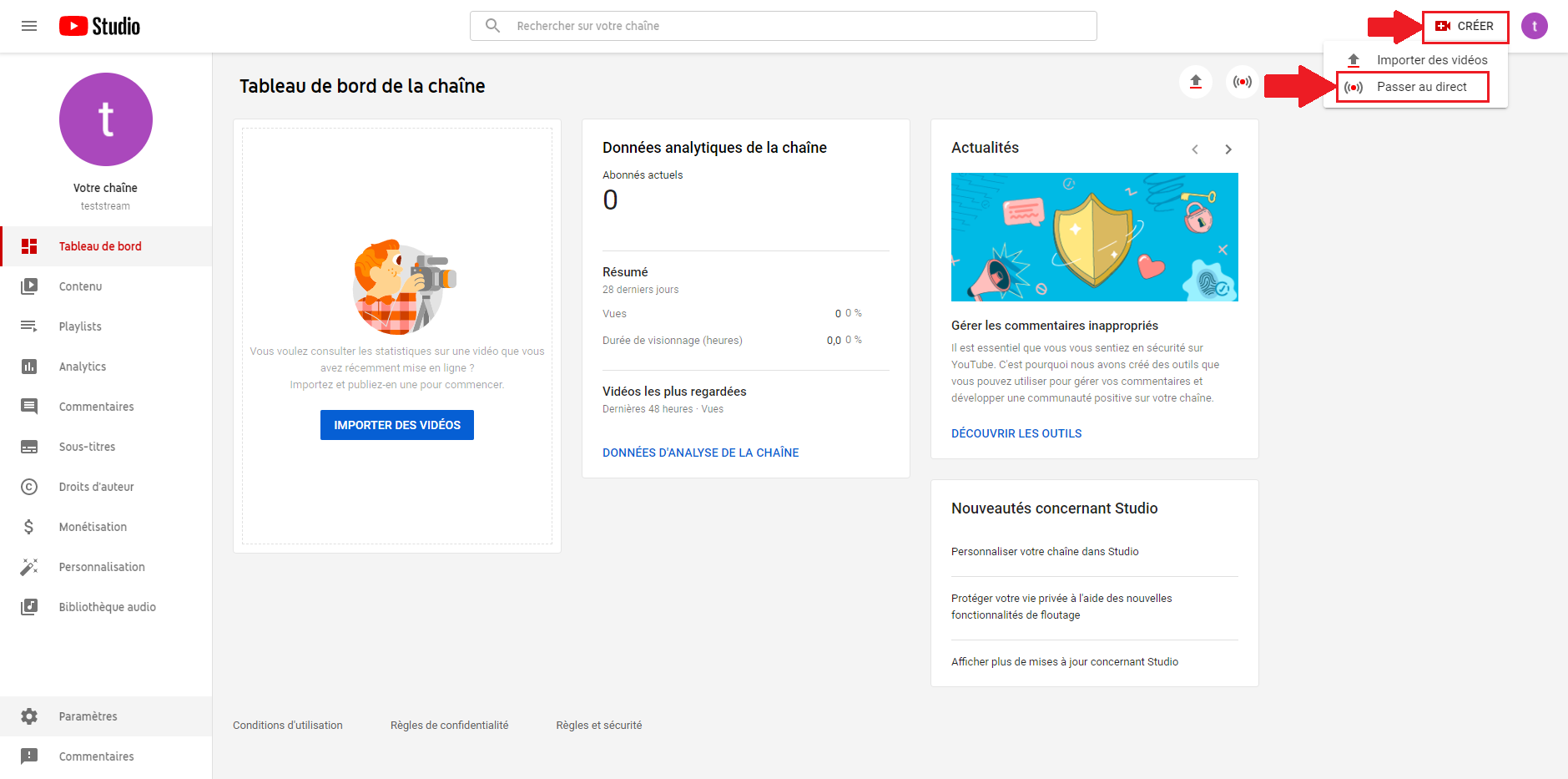
Task: Open Analytics from the sidebar
Action: coord(83,367)
